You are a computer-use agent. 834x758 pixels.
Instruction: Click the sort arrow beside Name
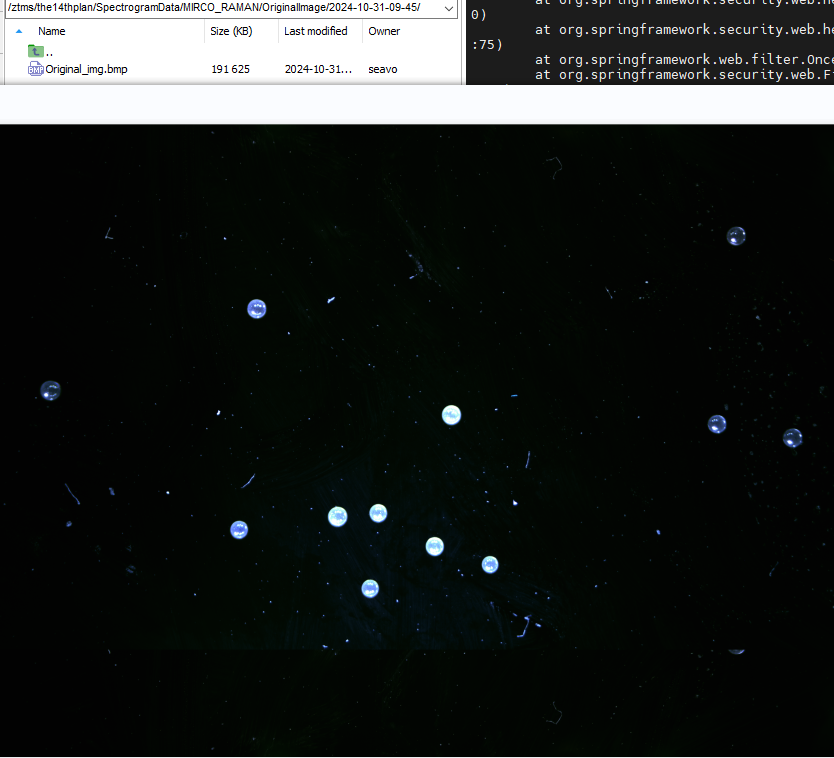point(19,31)
